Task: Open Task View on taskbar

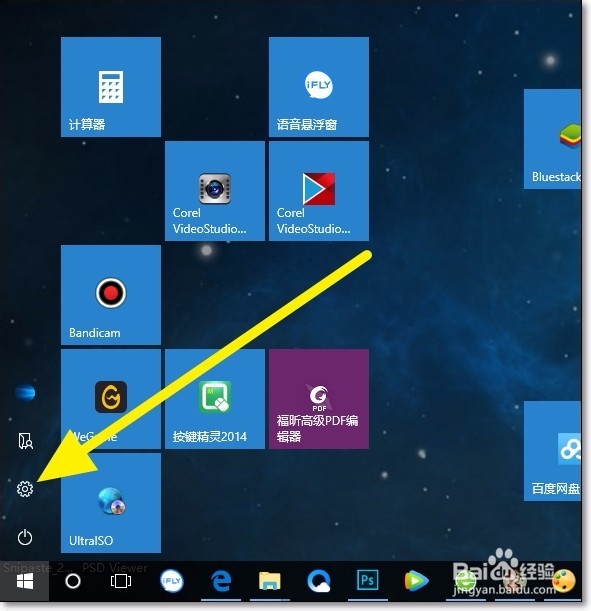Action: pyautogui.click(x=121, y=581)
